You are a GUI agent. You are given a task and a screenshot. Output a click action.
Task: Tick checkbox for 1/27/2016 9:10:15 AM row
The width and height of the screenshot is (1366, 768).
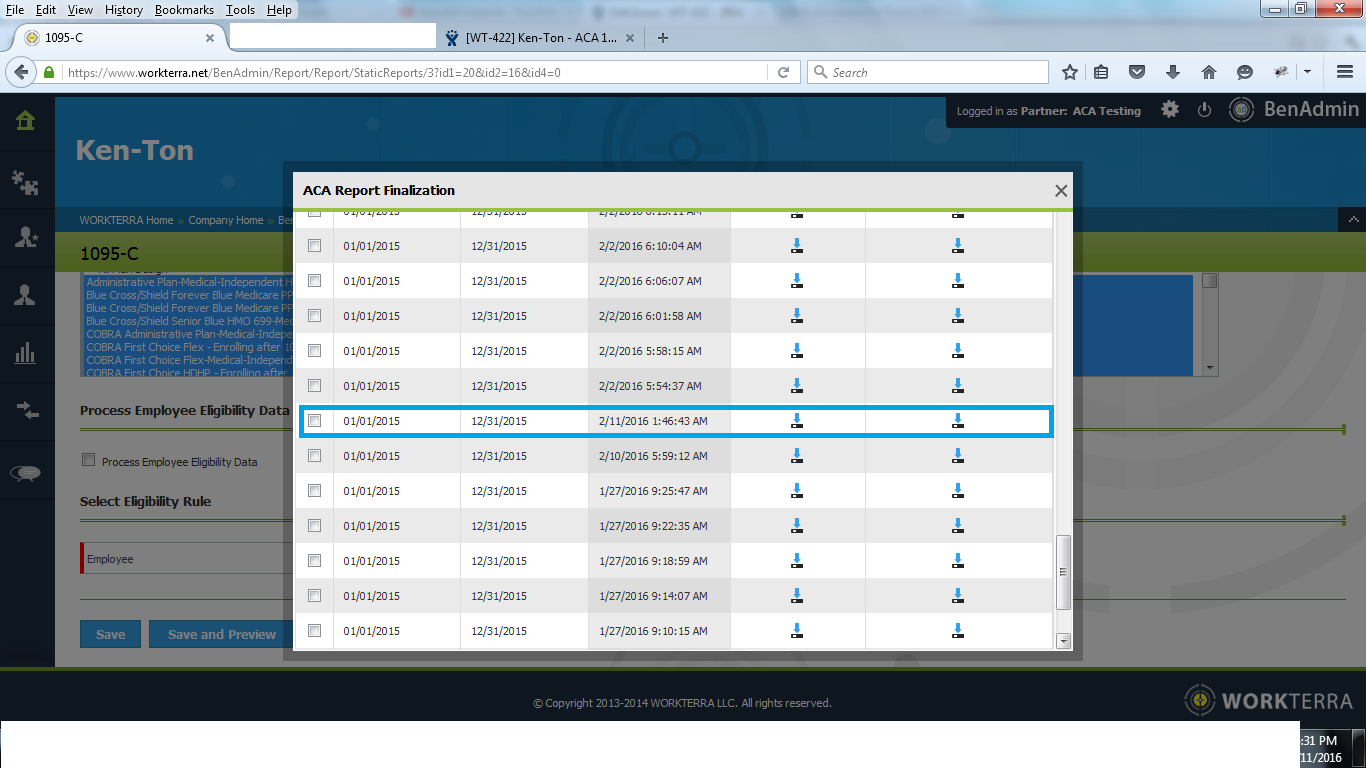click(315, 631)
